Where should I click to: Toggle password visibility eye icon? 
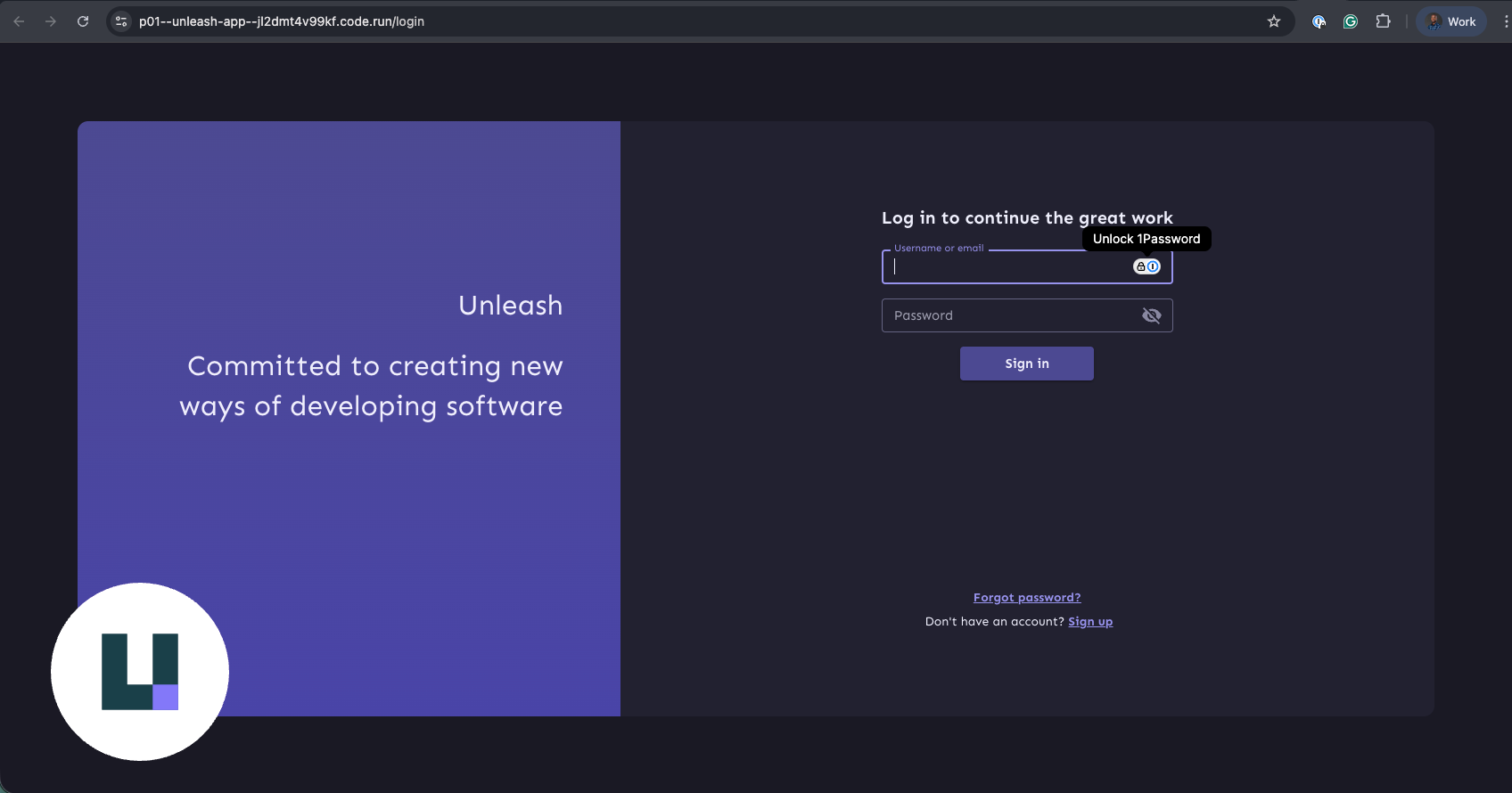pyautogui.click(x=1151, y=315)
